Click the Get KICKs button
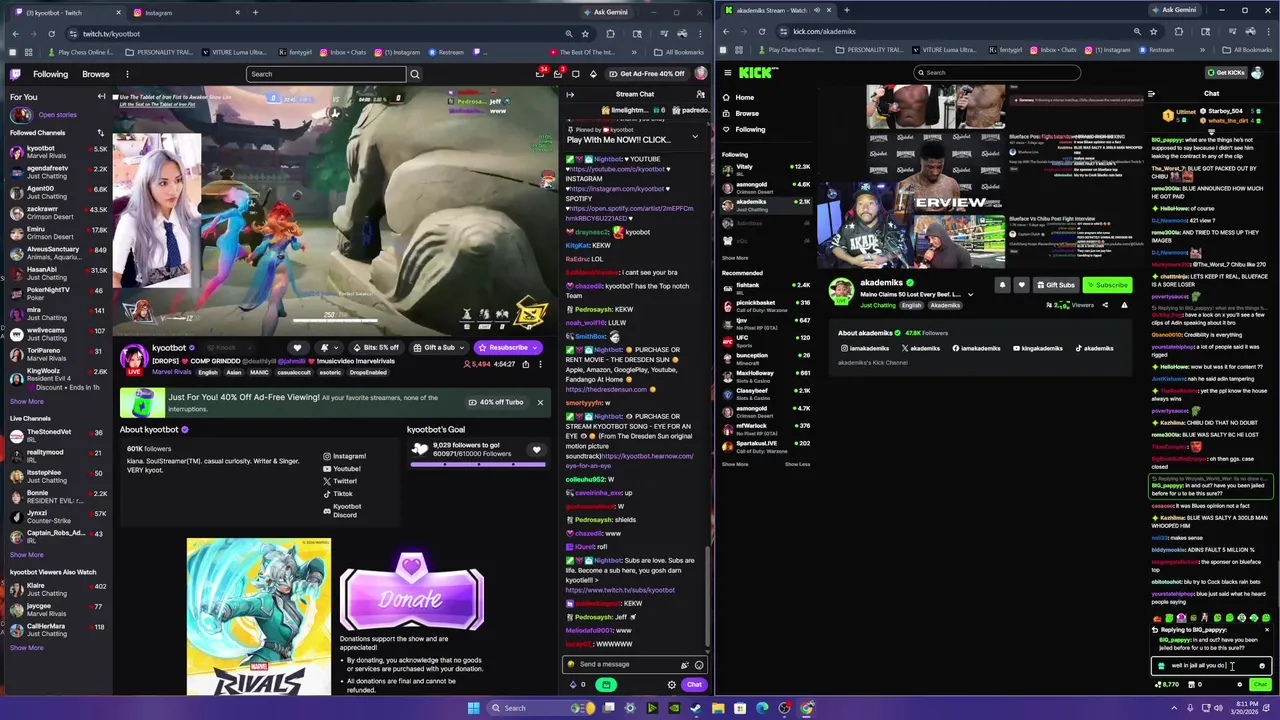The width and height of the screenshot is (1280, 720). 1226,72
